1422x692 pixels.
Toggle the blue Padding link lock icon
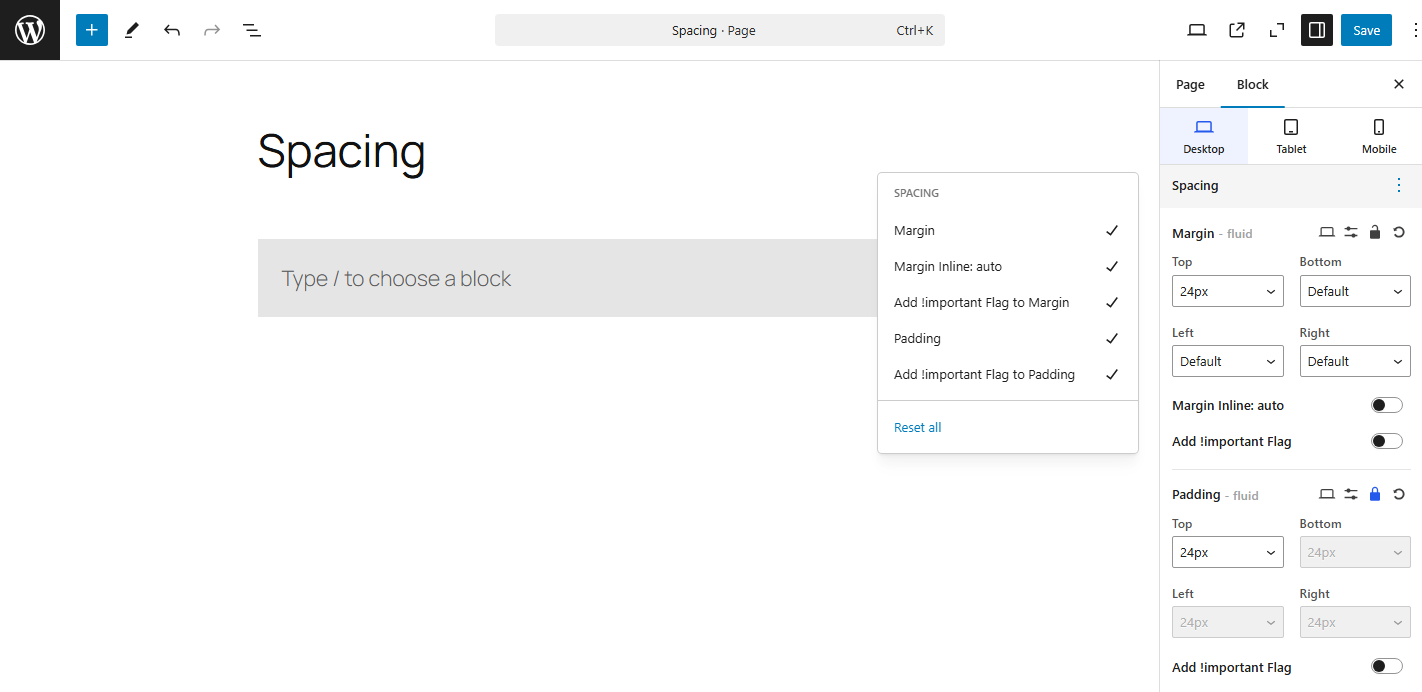(1375, 494)
